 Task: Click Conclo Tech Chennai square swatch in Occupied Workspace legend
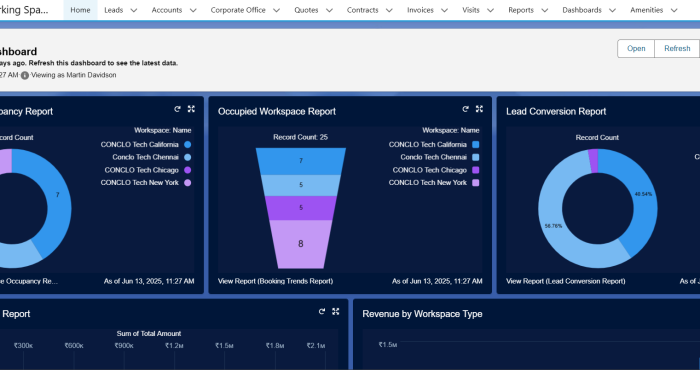coord(475,157)
